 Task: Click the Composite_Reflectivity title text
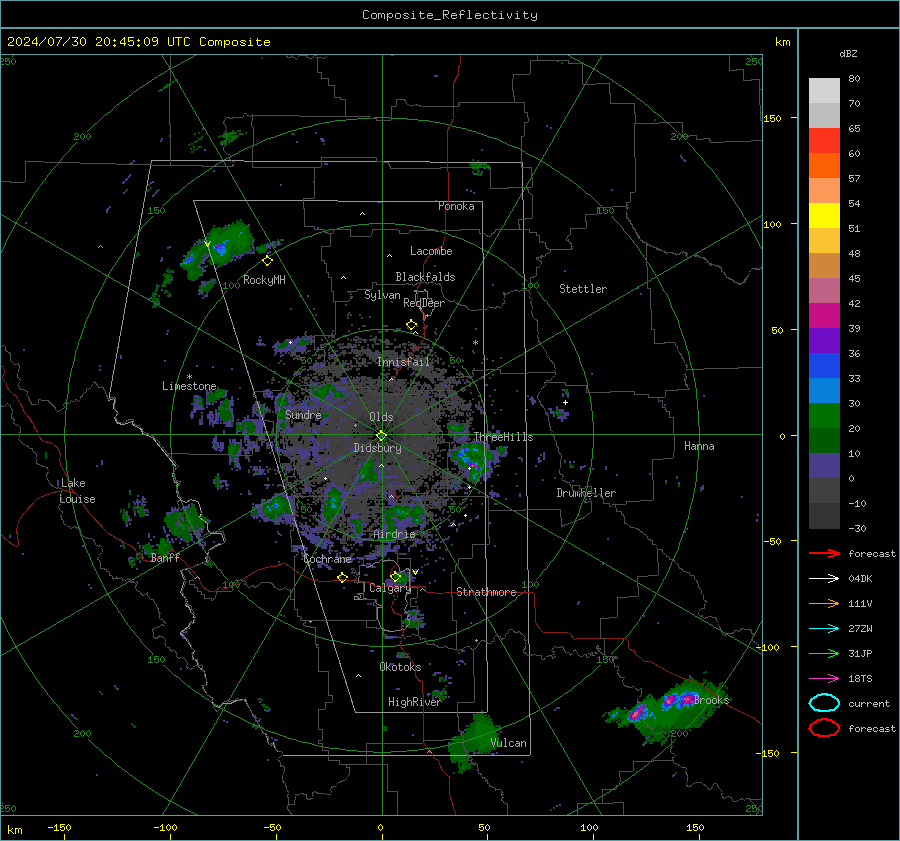point(450,15)
